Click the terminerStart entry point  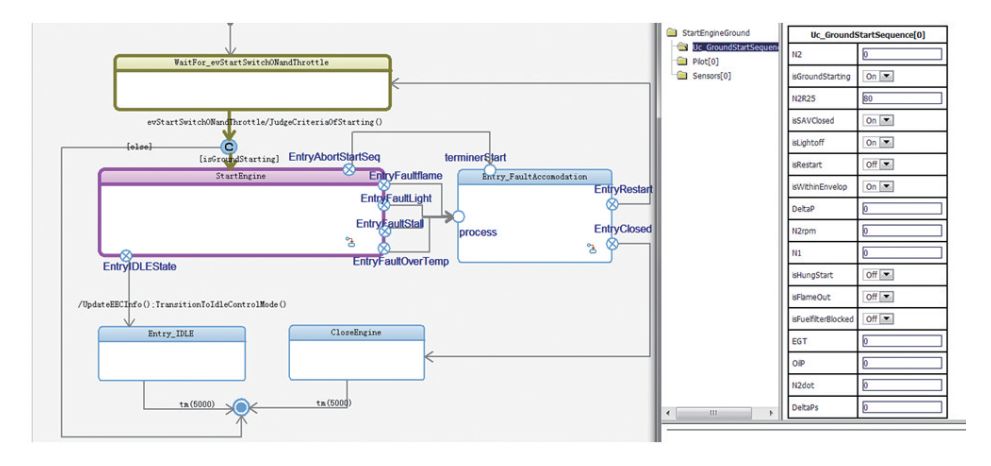[x=490, y=170]
